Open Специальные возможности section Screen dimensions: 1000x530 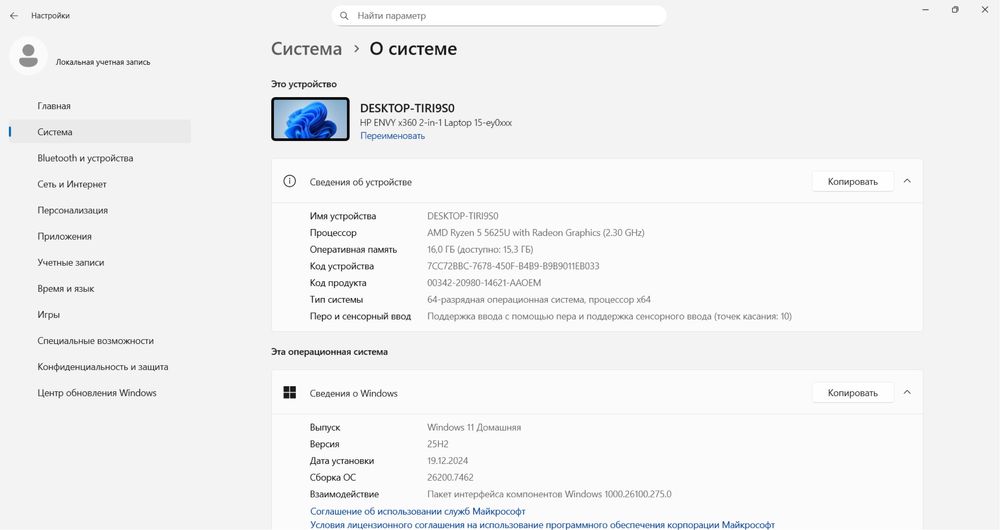pyautogui.click(x=99, y=341)
